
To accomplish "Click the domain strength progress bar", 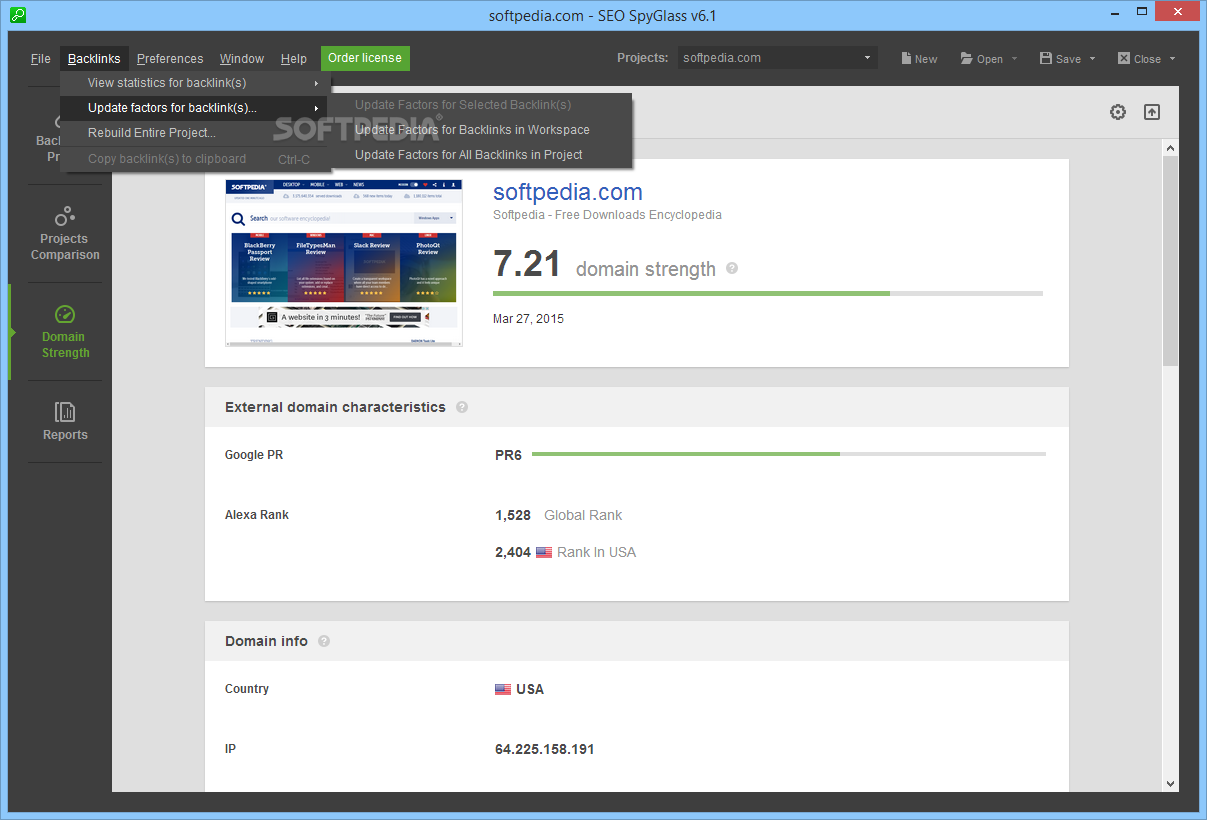I will click(768, 293).
